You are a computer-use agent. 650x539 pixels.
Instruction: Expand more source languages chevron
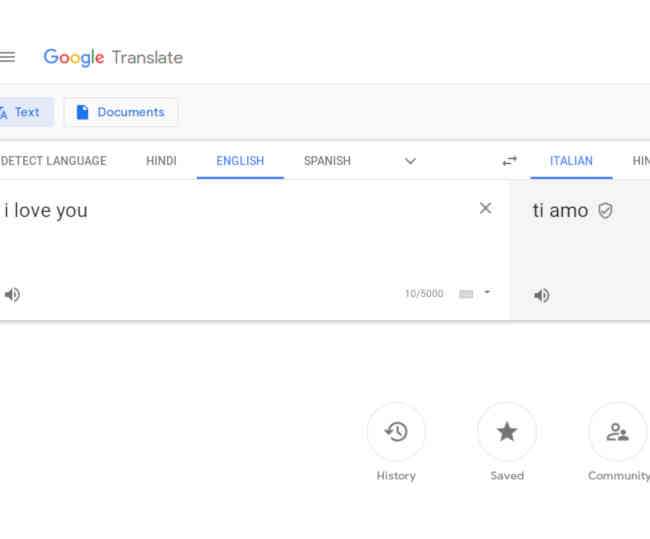[410, 161]
